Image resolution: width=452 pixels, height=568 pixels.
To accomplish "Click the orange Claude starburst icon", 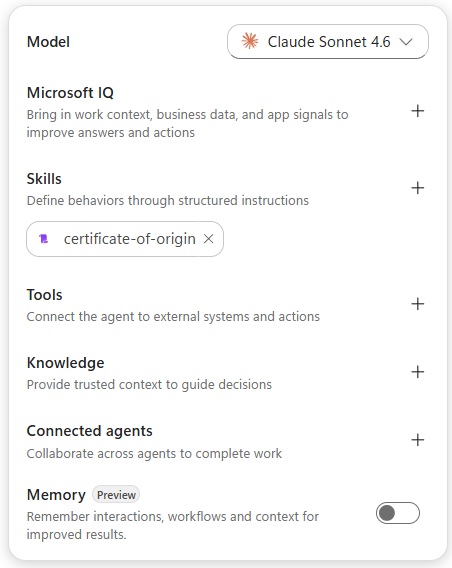I will 250,41.
